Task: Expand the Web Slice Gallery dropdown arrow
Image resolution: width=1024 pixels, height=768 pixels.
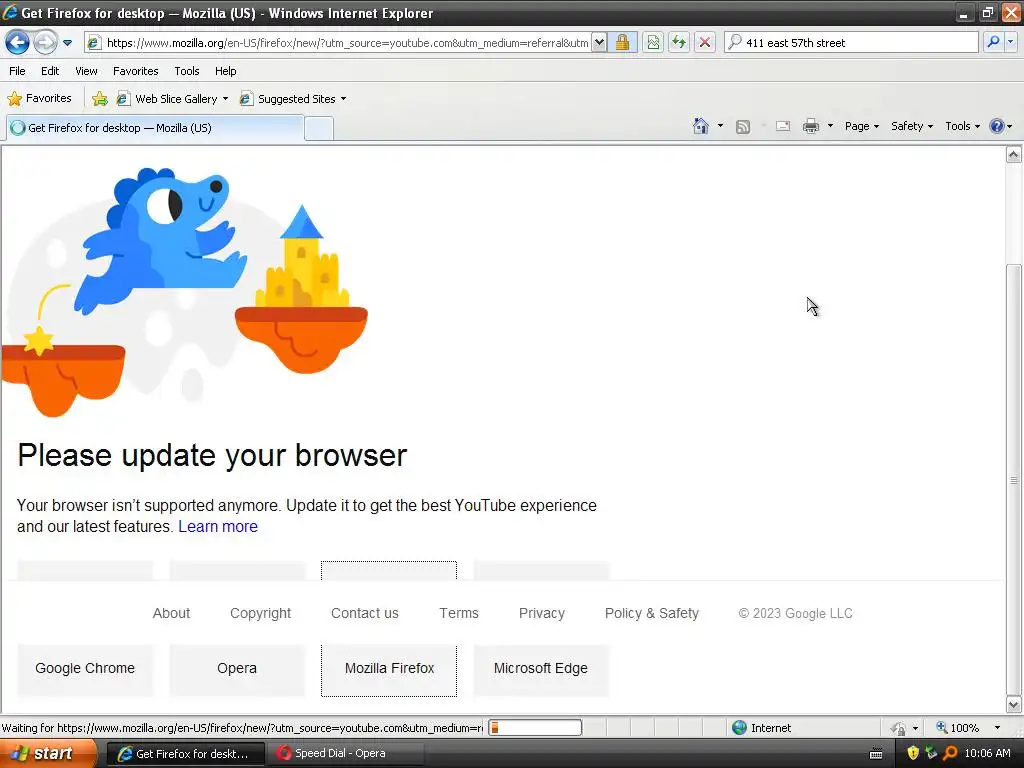Action: pos(225,99)
